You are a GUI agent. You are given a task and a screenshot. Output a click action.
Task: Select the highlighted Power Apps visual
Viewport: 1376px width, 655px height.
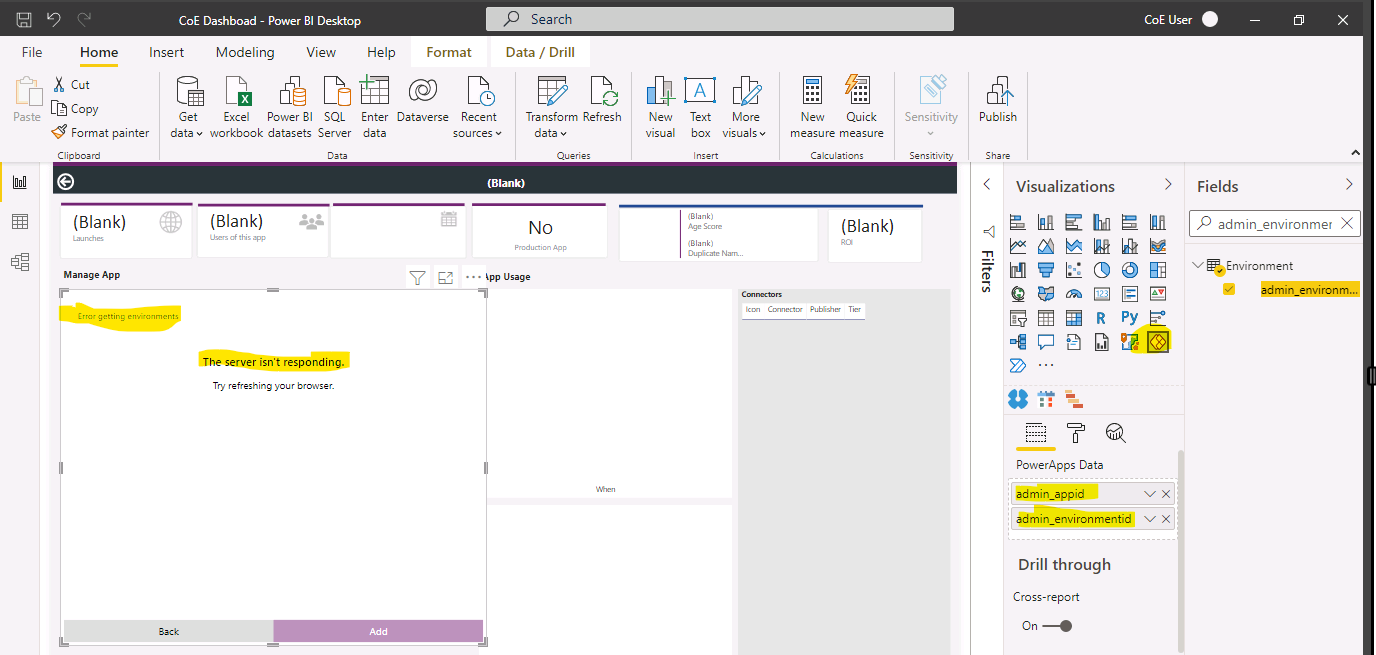coord(1158,341)
